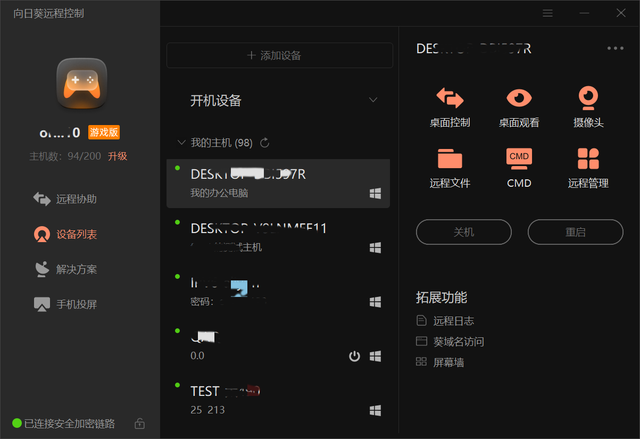The height and width of the screenshot is (439, 640).
Task: Click the 主机数: 94/200 text
Action: 65,156
